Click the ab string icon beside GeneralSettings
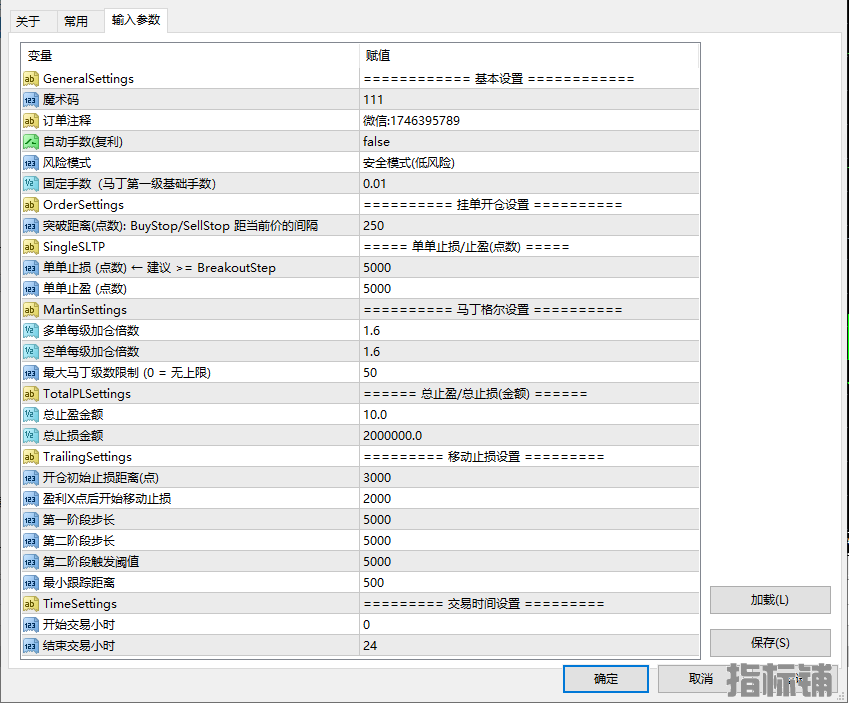Image resolution: width=849 pixels, height=705 pixels. click(x=30, y=78)
